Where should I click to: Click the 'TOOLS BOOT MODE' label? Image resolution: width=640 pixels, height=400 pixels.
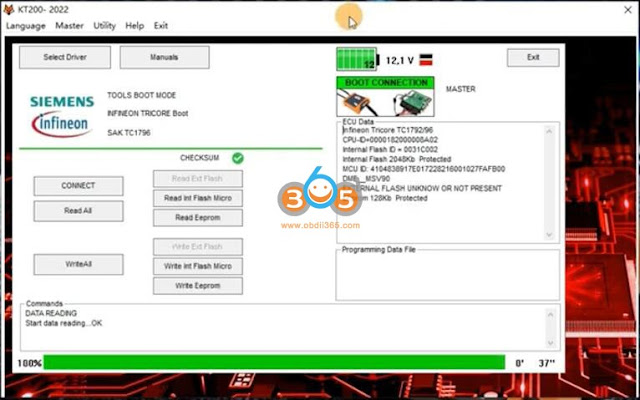[142, 95]
